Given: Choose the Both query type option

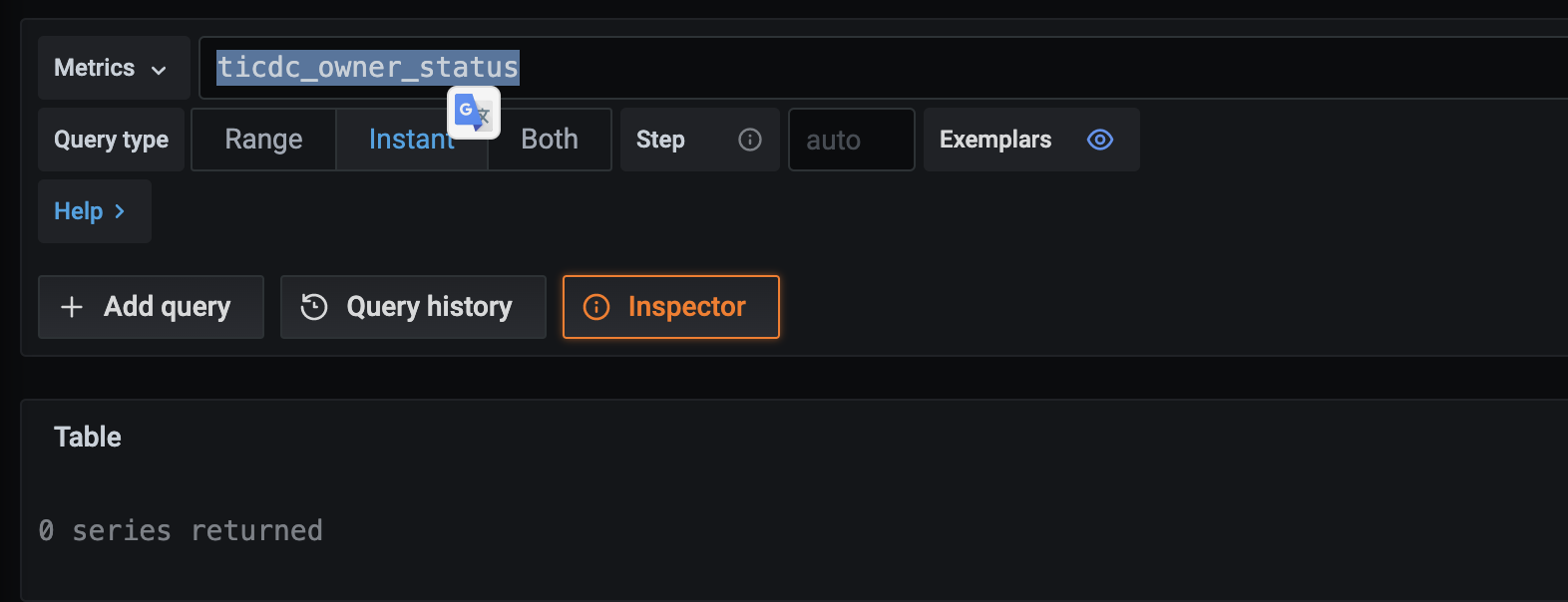Looking at the screenshot, I should [x=550, y=140].
